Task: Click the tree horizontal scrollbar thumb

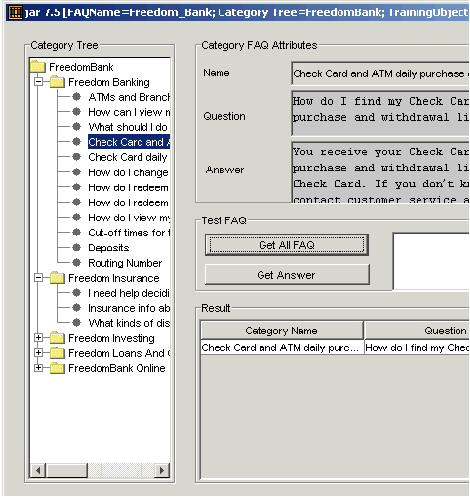Action: (67, 470)
